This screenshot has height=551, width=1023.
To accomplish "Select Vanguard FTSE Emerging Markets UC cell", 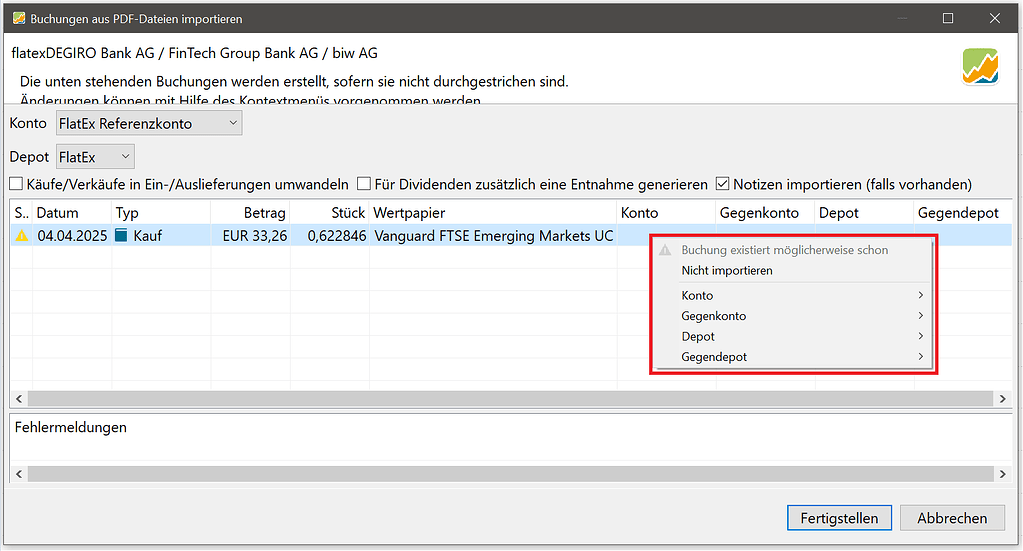I will click(x=493, y=236).
